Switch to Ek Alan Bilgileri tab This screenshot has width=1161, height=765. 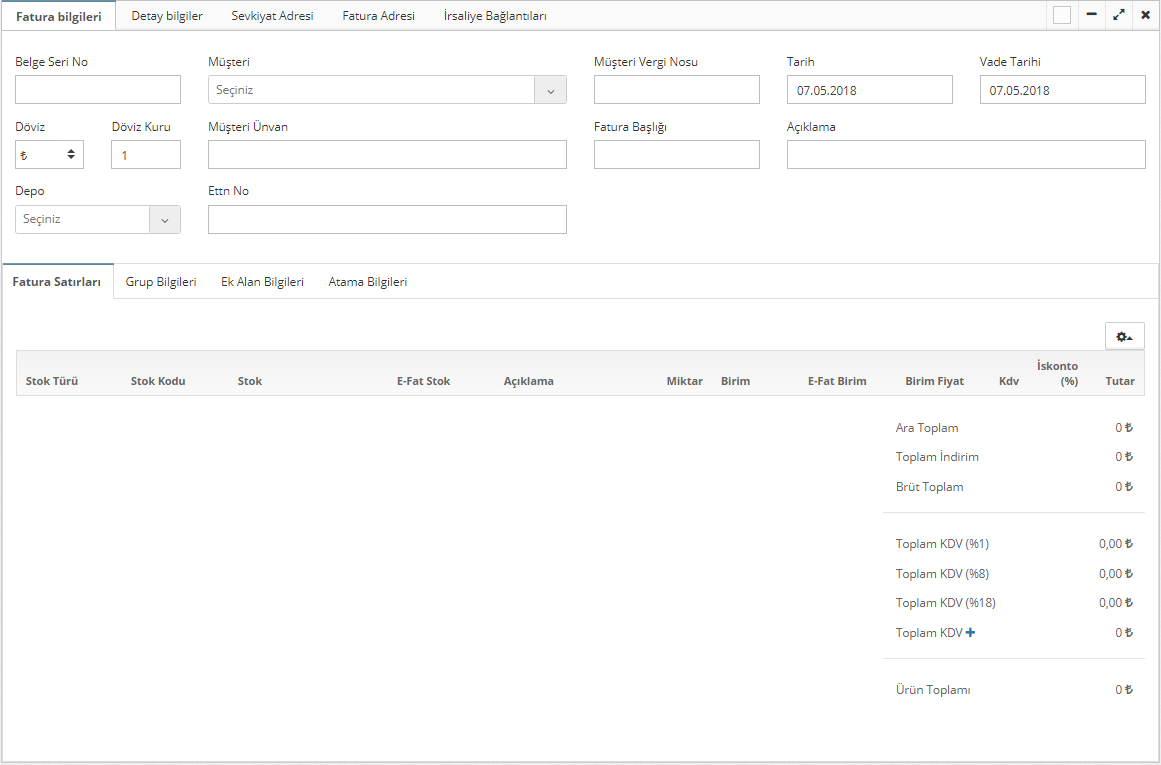(x=262, y=282)
